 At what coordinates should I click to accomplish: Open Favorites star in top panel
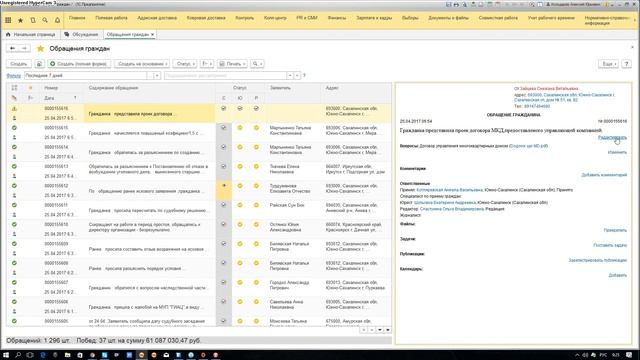tap(20, 20)
